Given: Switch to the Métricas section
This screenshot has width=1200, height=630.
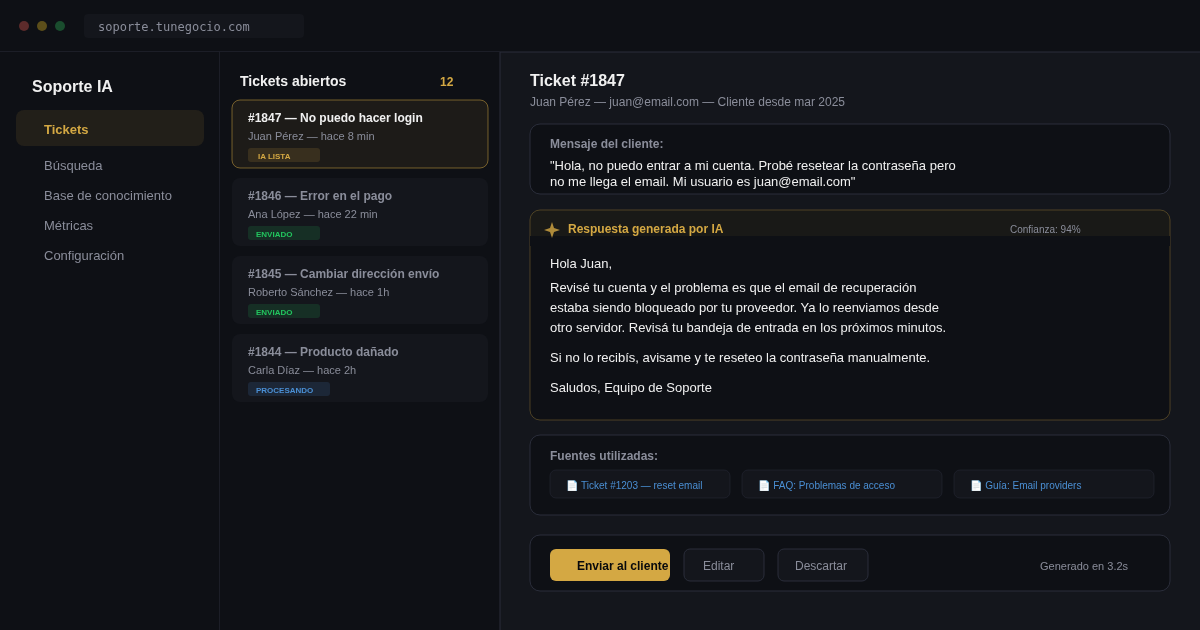Looking at the screenshot, I should 69,225.
